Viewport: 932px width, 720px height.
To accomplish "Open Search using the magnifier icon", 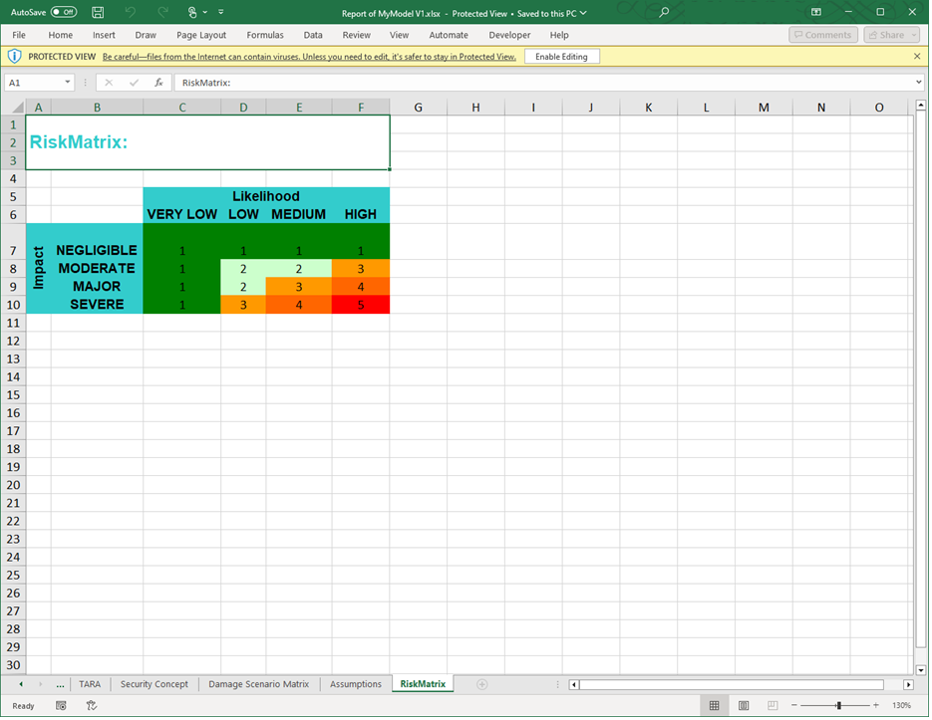I will click(x=665, y=12).
